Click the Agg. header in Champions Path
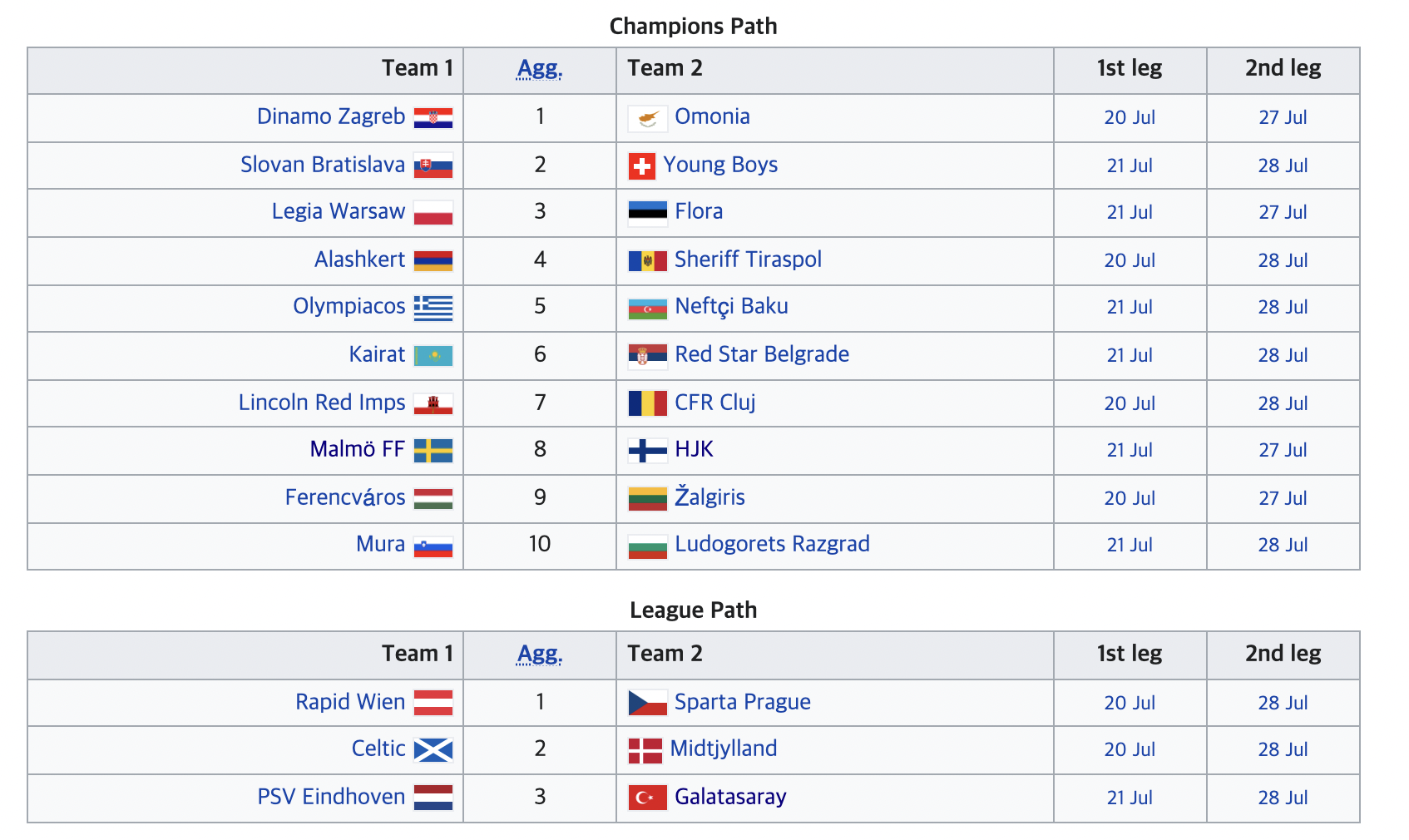This screenshot has height=840, width=1409. click(x=540, y=69)
